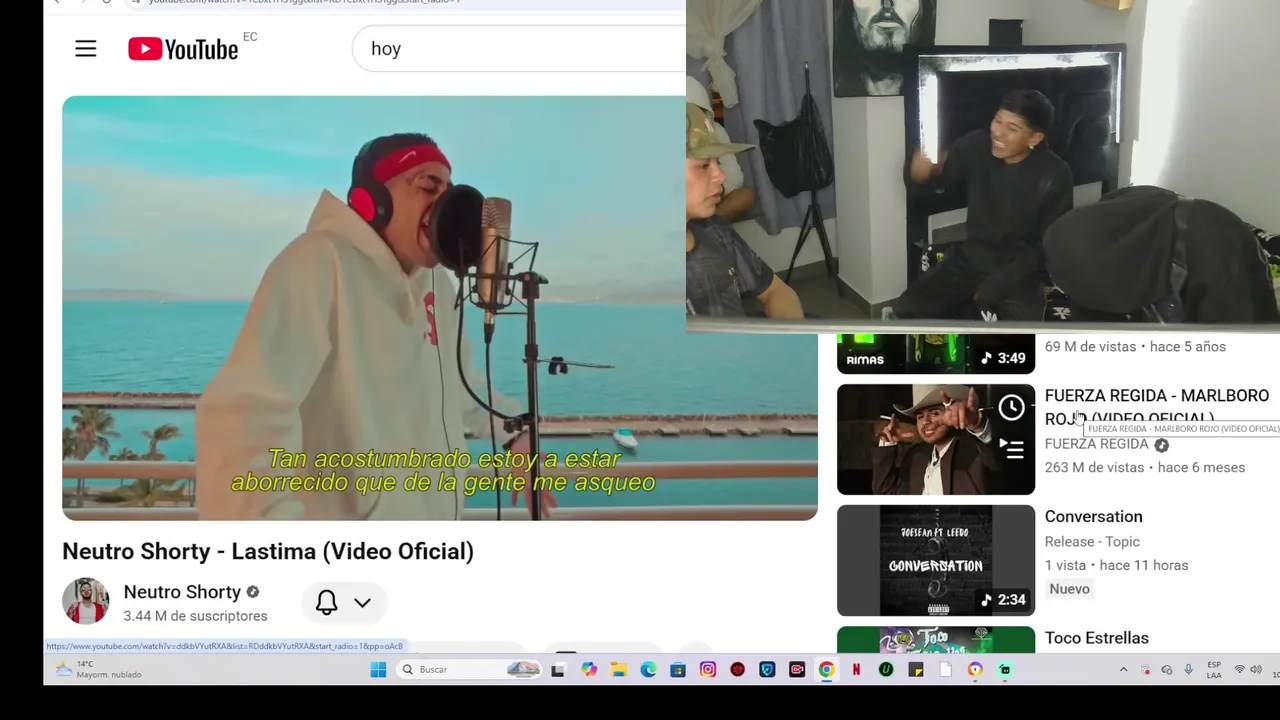This screenshot has height=720, width=1280.
Task: Click the 'Nuevo' badge under Conversation
Action: point(1069,589)
